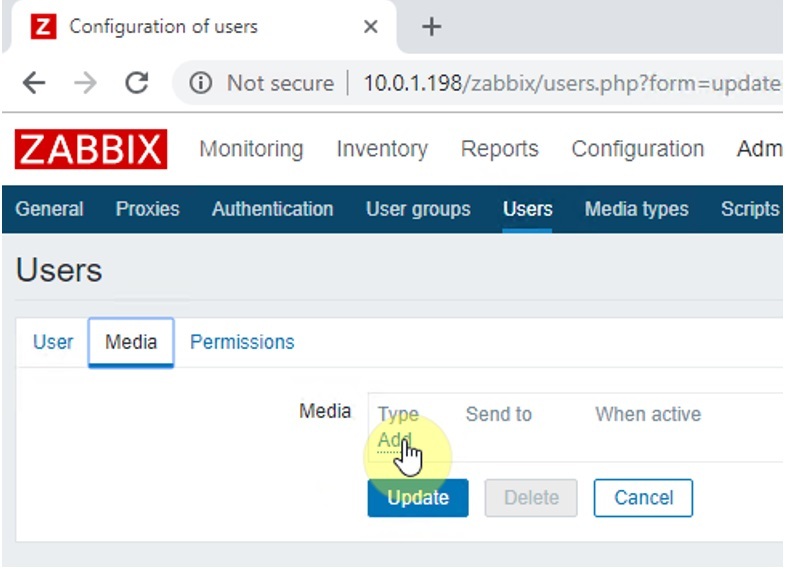
Task: Focus the browser address bar URL
Action: click(x=570, y=83)
